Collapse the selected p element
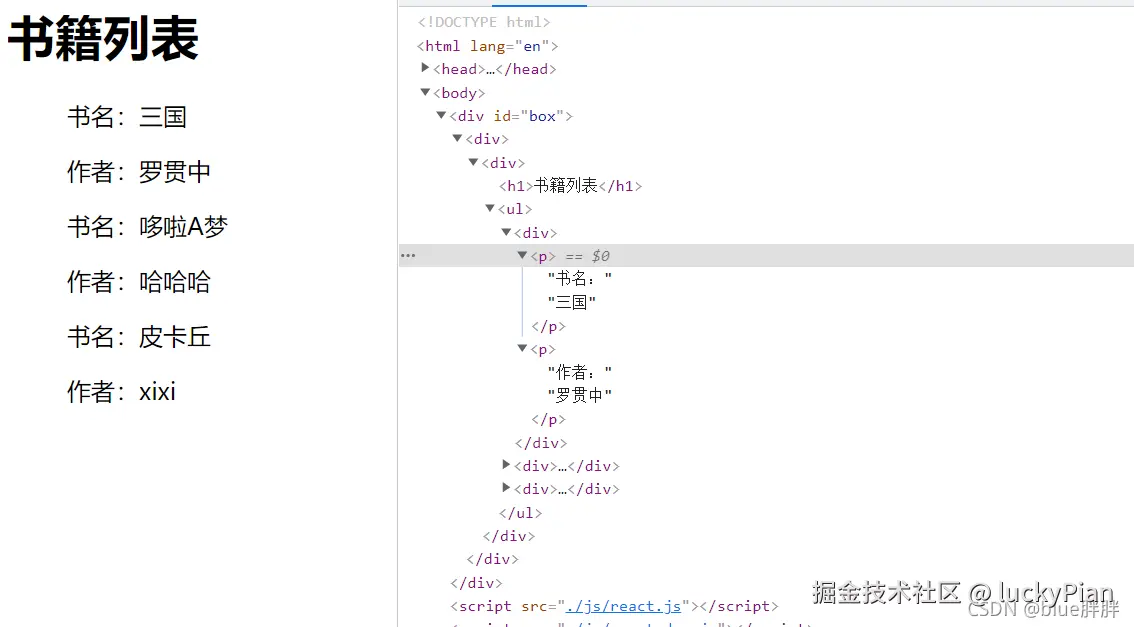1134x627 pixels. click(x=522, y=255)
